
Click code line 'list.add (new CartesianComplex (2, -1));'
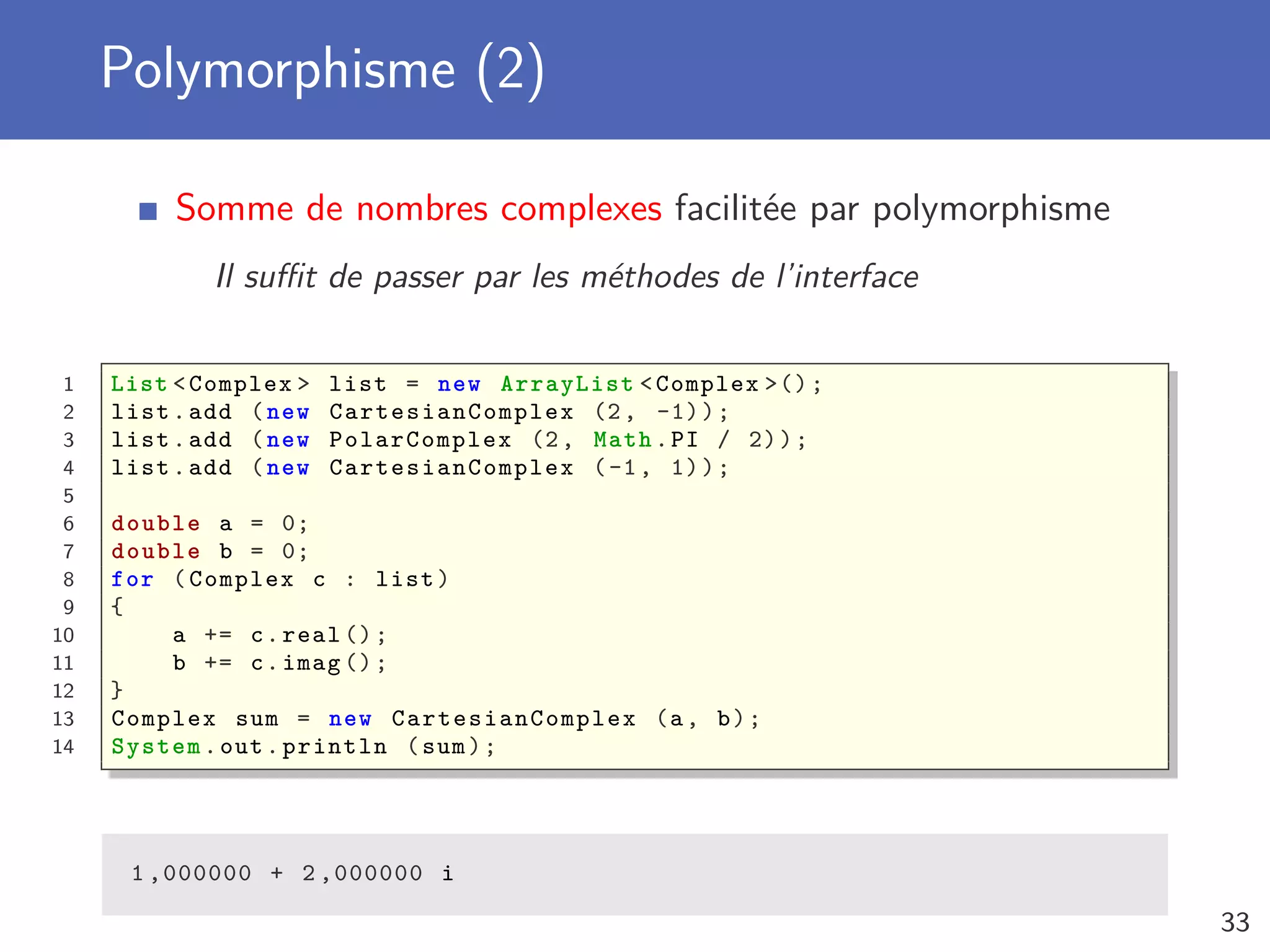(420, 412)
